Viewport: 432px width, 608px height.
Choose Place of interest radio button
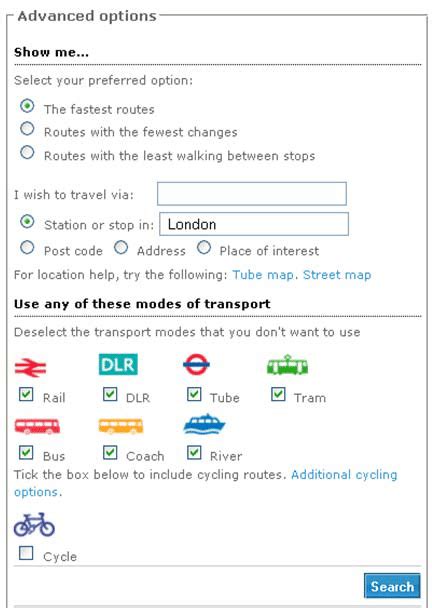pos(204,247)
